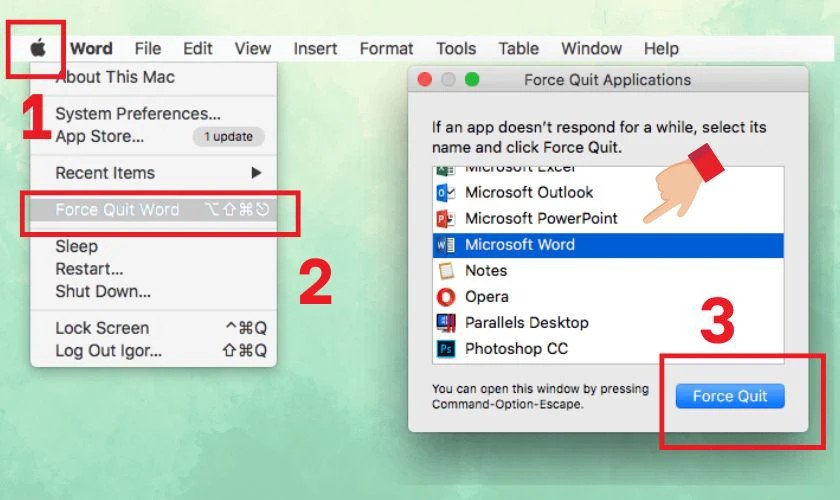Select System Preferences menu entry

tap(137, 114)
